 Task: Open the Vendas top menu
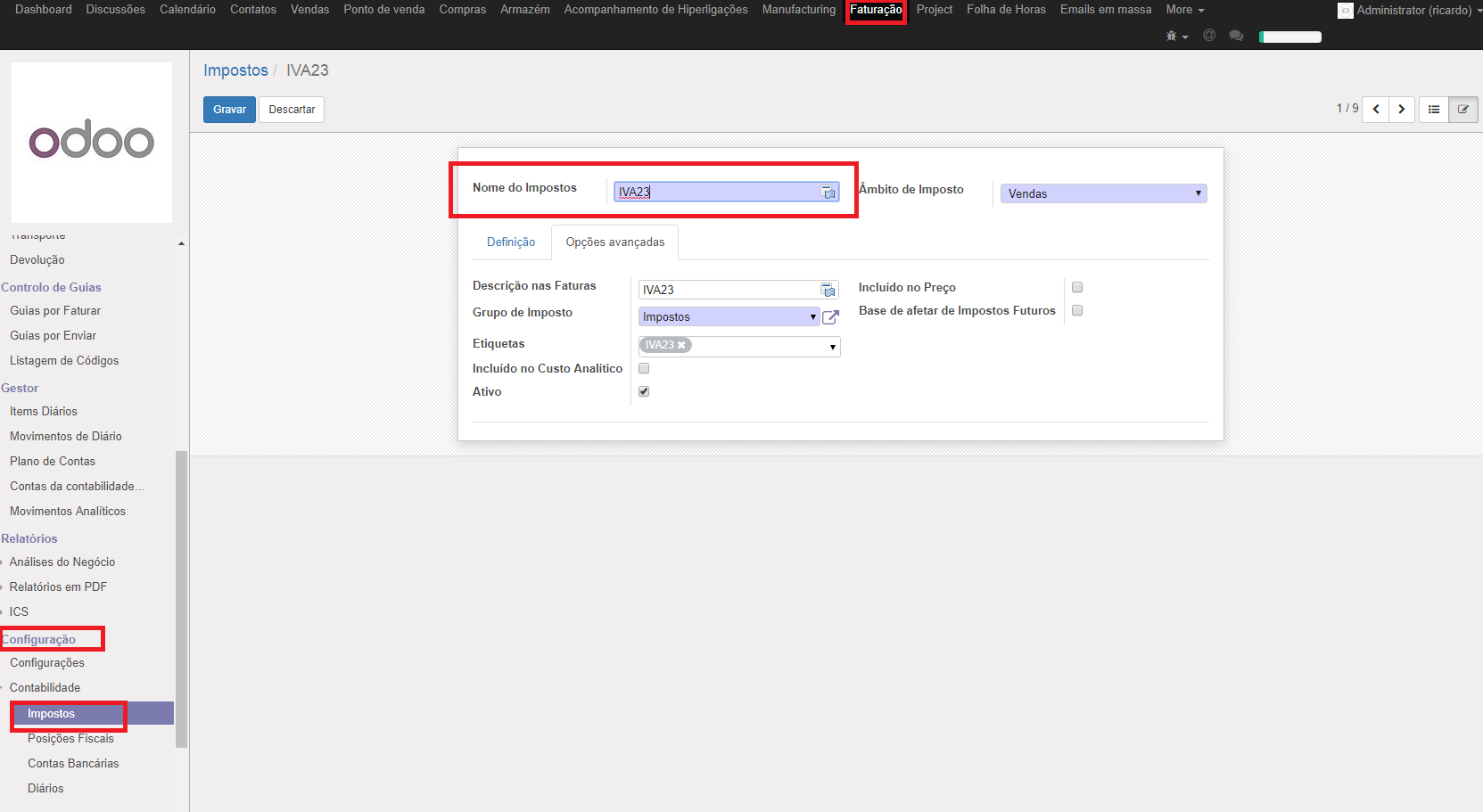[x=309, y=10]
